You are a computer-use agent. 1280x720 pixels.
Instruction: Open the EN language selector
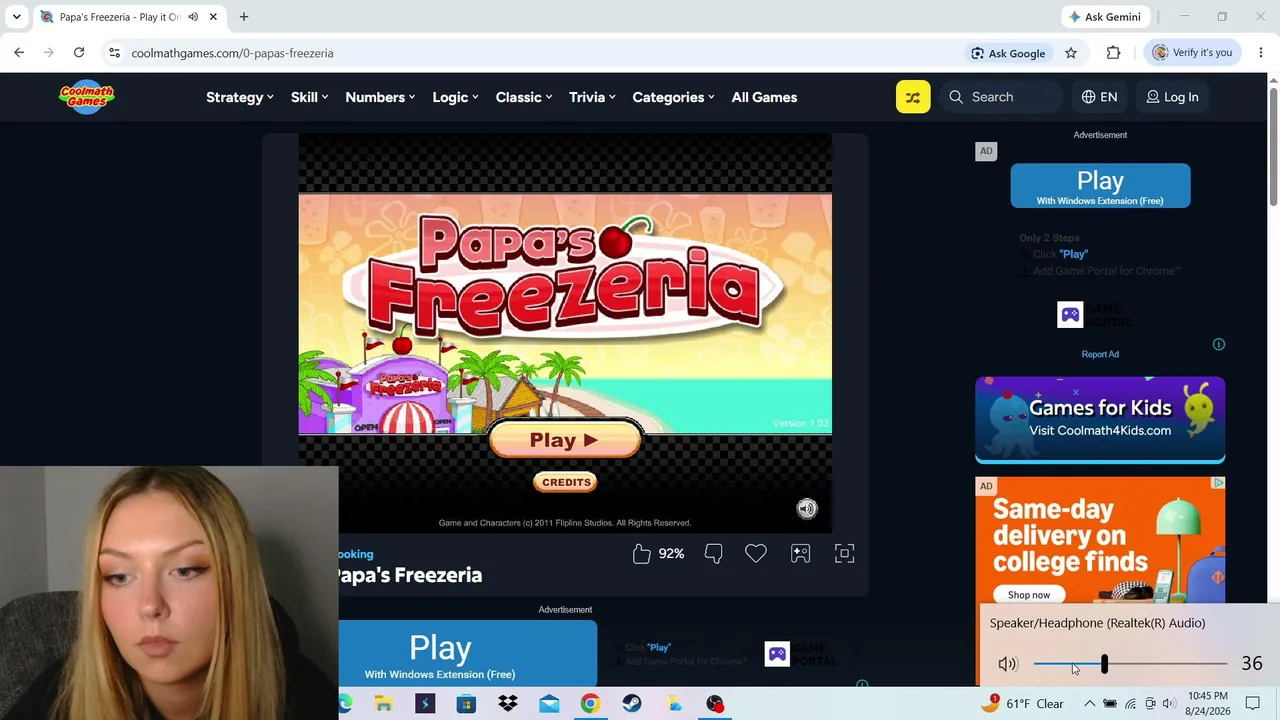coord(1099,97)
